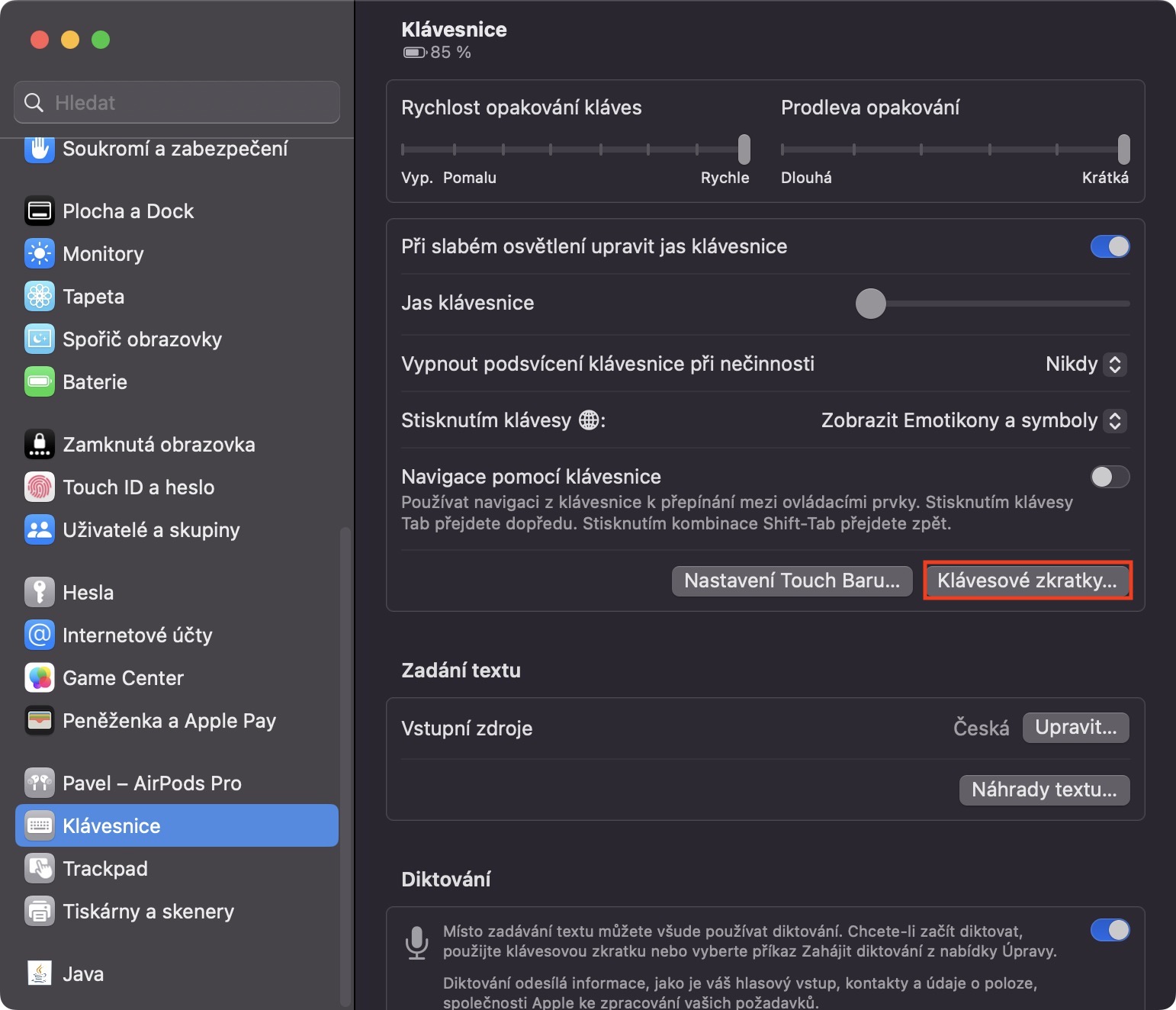This screenshot has height=1010, width=1176.
Task: Open Tapeta via its flower icon
Action: coord(40,297)
